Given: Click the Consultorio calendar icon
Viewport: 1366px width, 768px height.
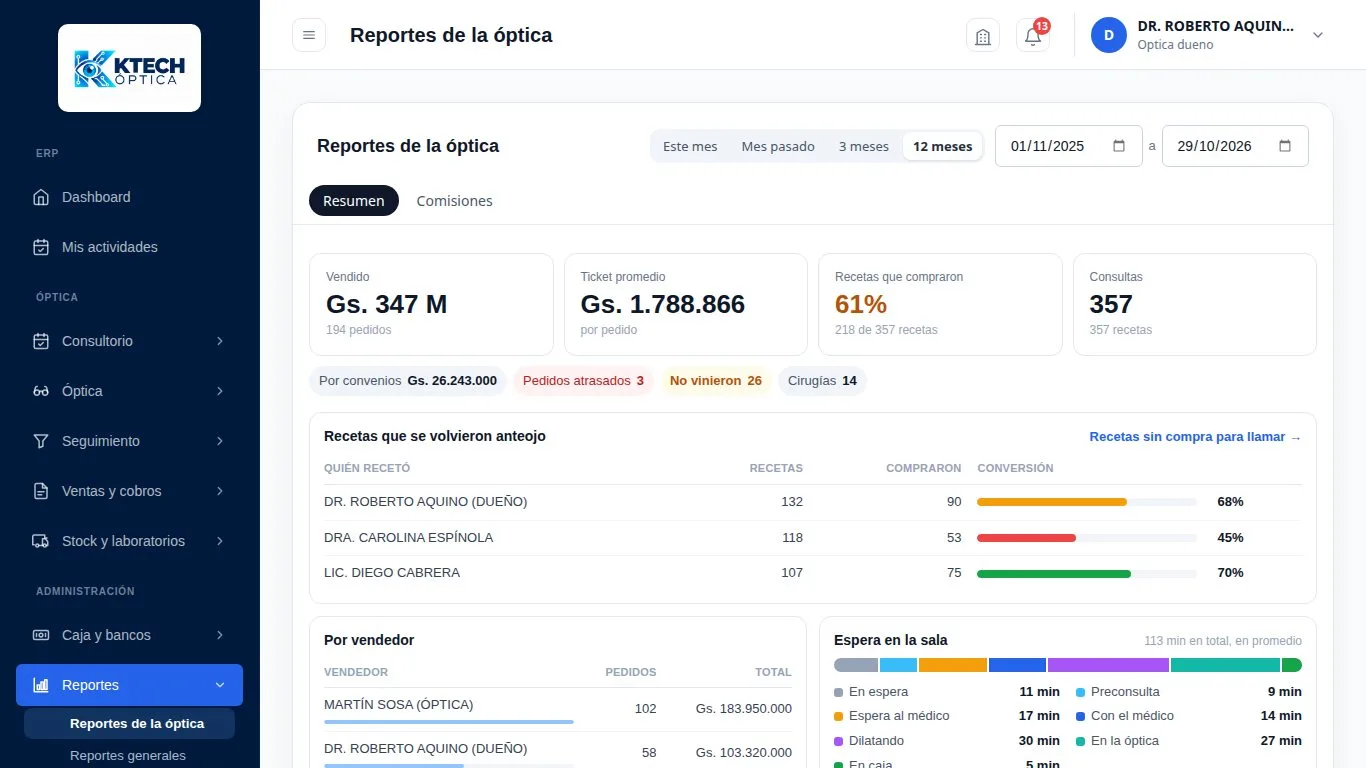Looking at the screenshot, I should [x=41, y=341].
